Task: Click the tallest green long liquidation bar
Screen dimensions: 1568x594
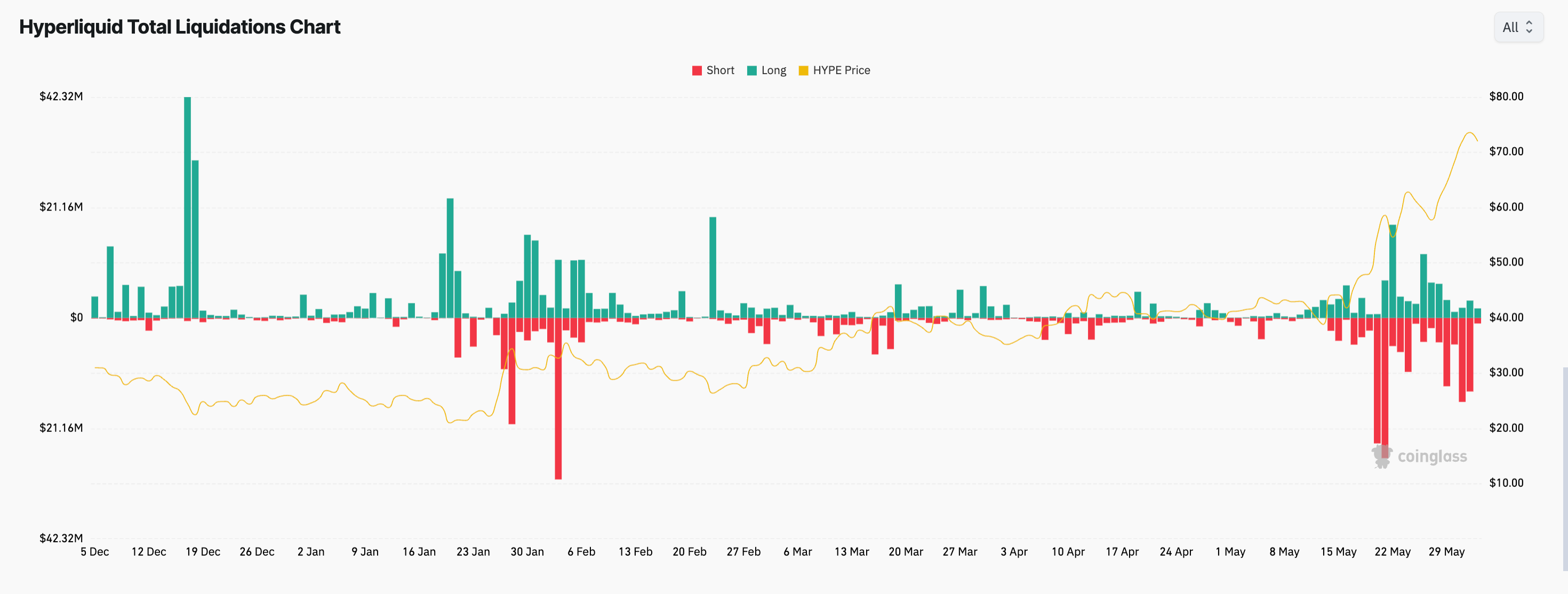Action: click(188, 207)
